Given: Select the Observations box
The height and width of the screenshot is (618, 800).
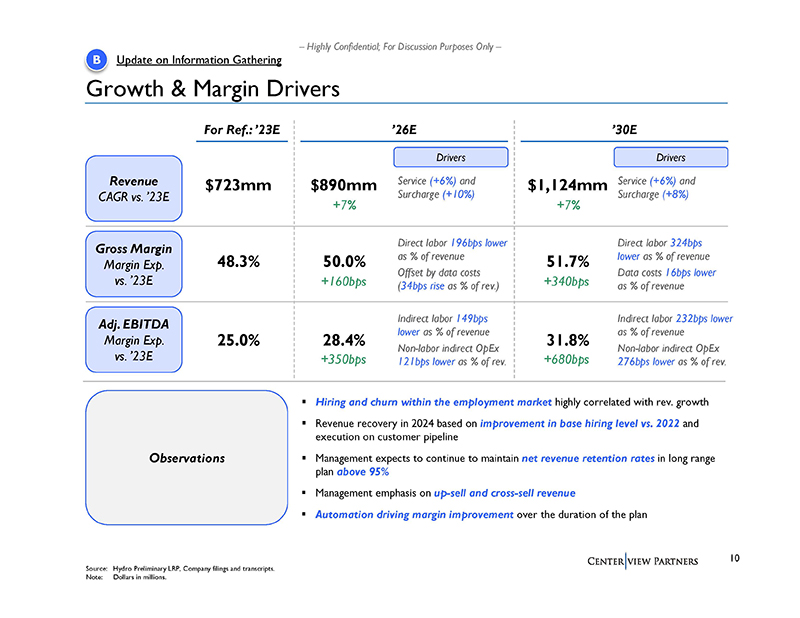Looking at the screenshot, I should click(x=187, y=458).
